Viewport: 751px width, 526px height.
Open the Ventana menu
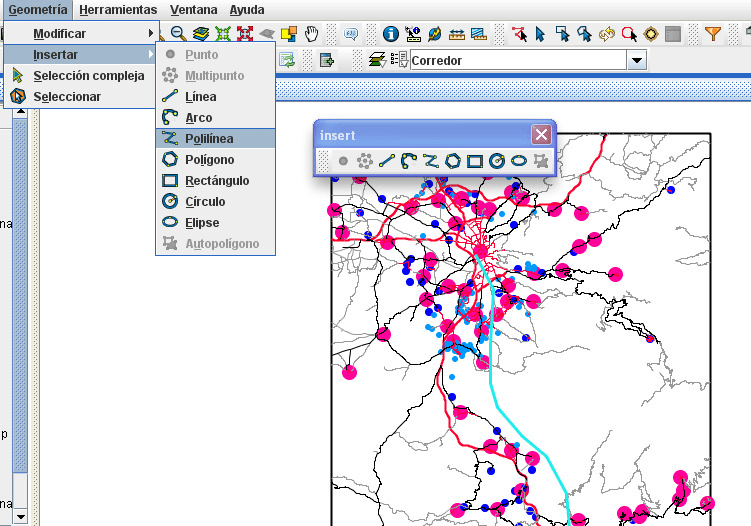pos(193,9)
